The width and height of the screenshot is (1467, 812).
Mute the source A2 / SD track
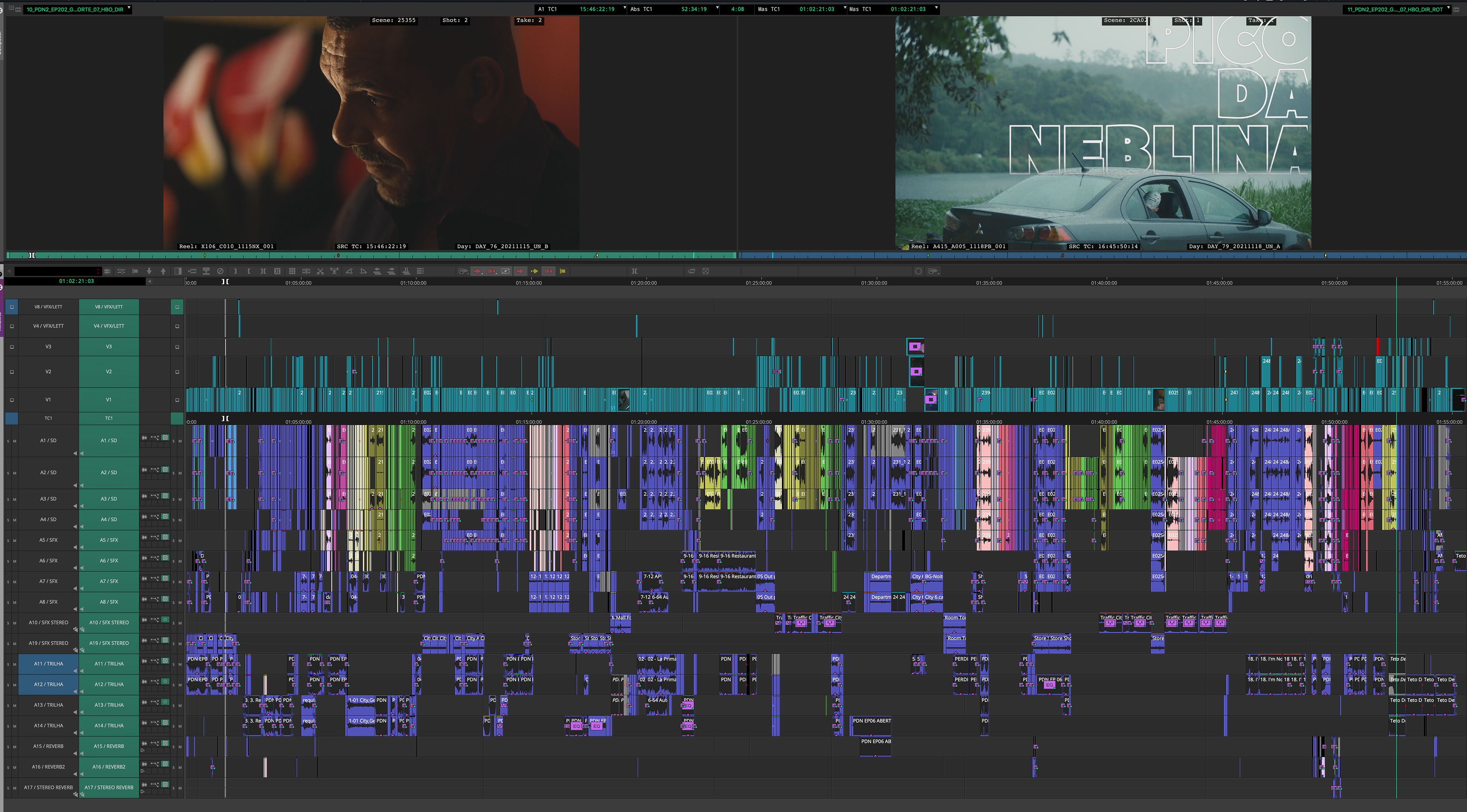pyautogui.click(x=15, y=472)
